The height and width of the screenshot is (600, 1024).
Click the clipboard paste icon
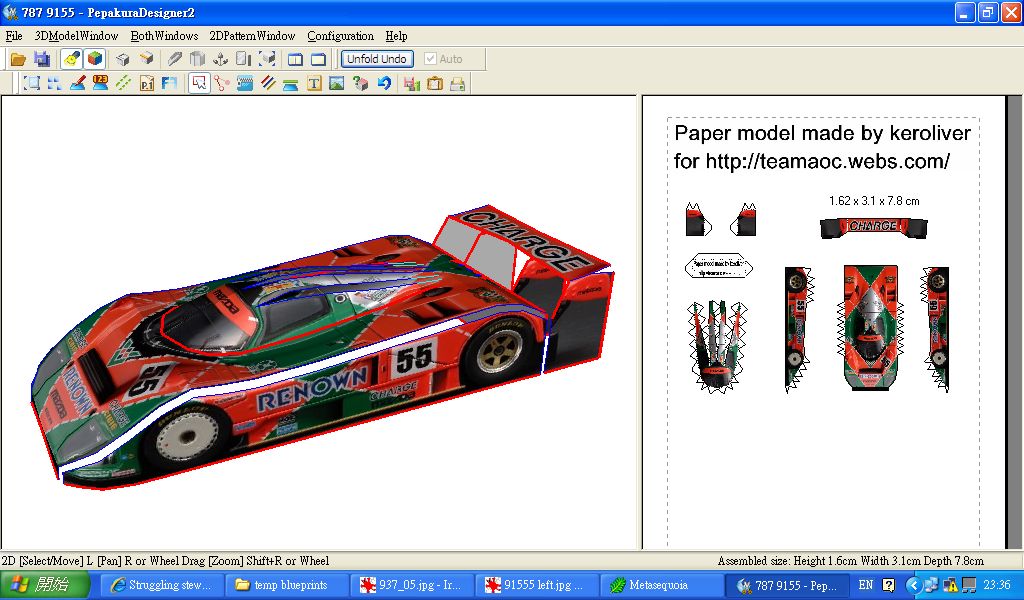tap(435, 84)
